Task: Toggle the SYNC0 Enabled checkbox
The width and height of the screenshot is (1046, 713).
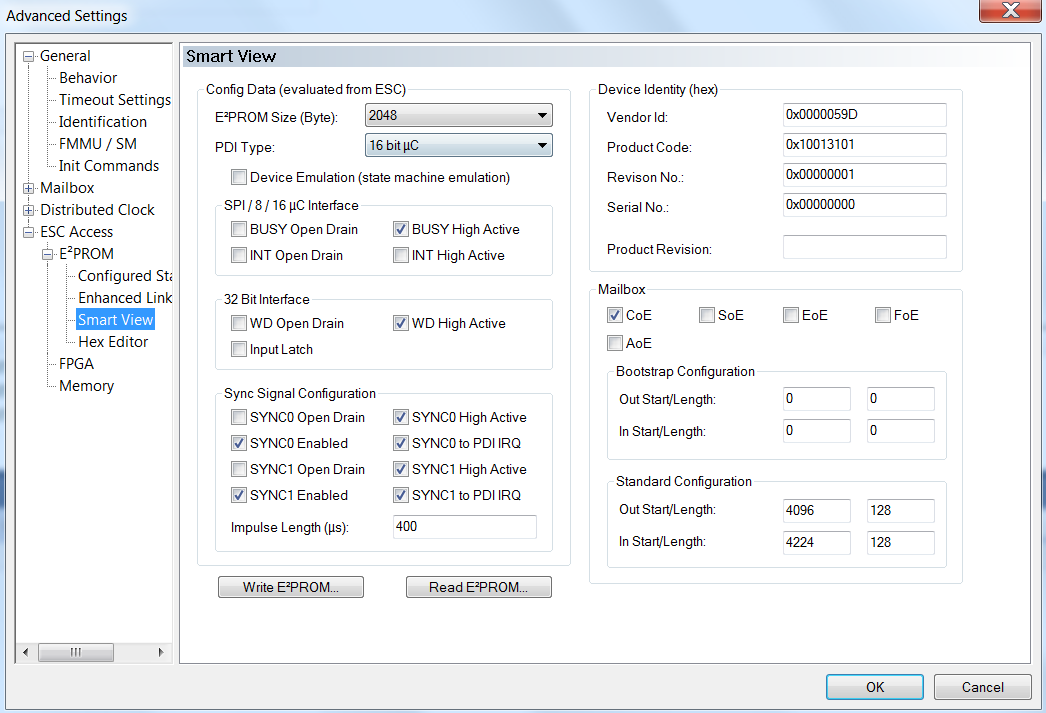Action: [x=239, y=444]
